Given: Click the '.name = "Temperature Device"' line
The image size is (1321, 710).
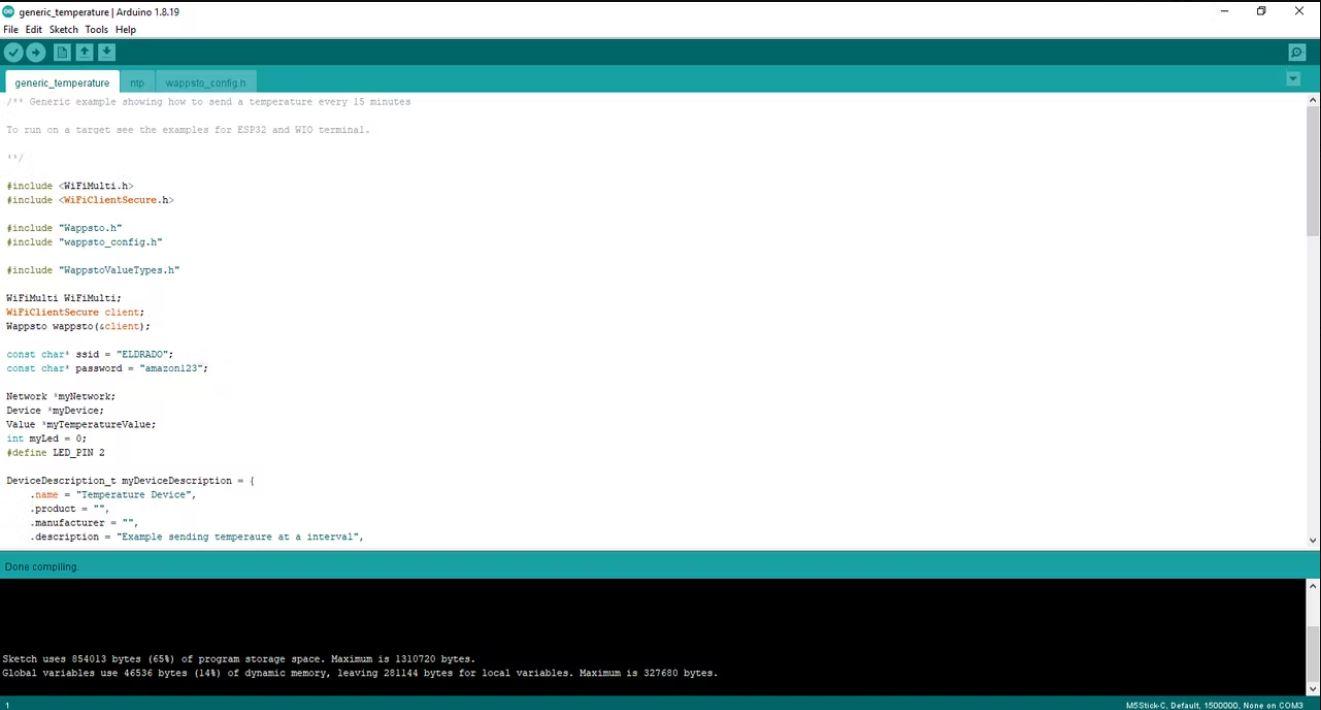Looking at the screenshot, I should [113, 494].
